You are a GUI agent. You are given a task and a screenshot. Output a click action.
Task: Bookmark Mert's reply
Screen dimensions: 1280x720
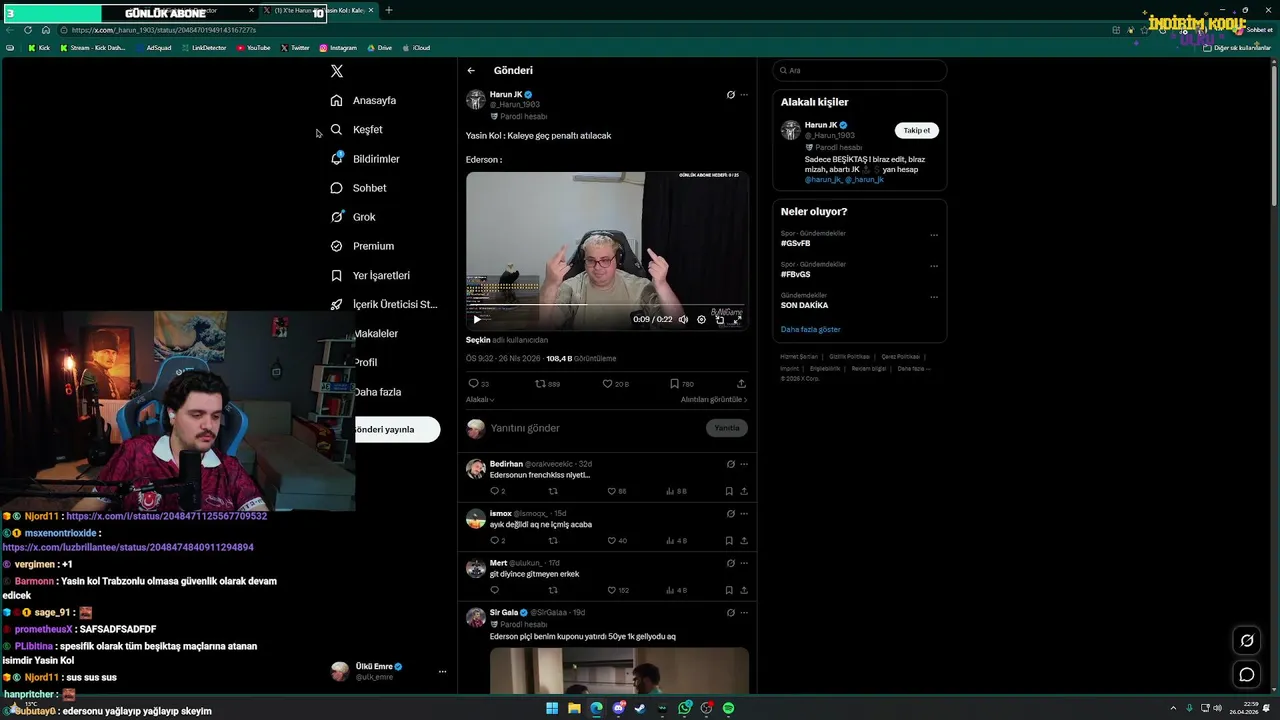click(x=729, y=590)
